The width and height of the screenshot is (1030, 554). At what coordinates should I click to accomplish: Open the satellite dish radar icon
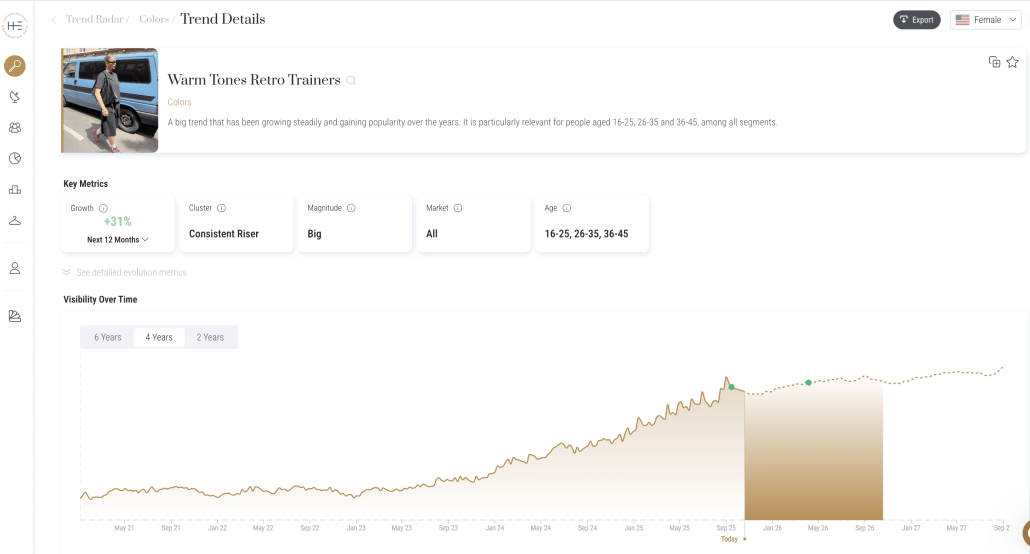[x=15, y=97]
